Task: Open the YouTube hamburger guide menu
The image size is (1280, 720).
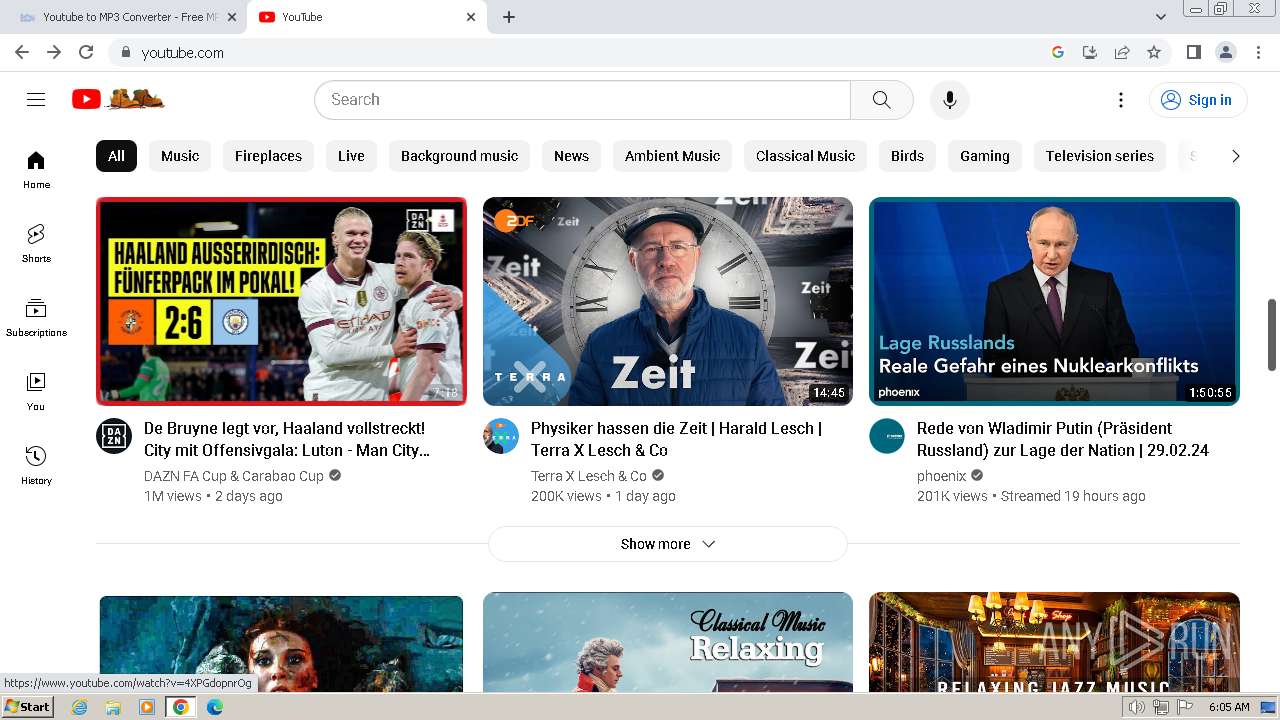Action: 36,99
